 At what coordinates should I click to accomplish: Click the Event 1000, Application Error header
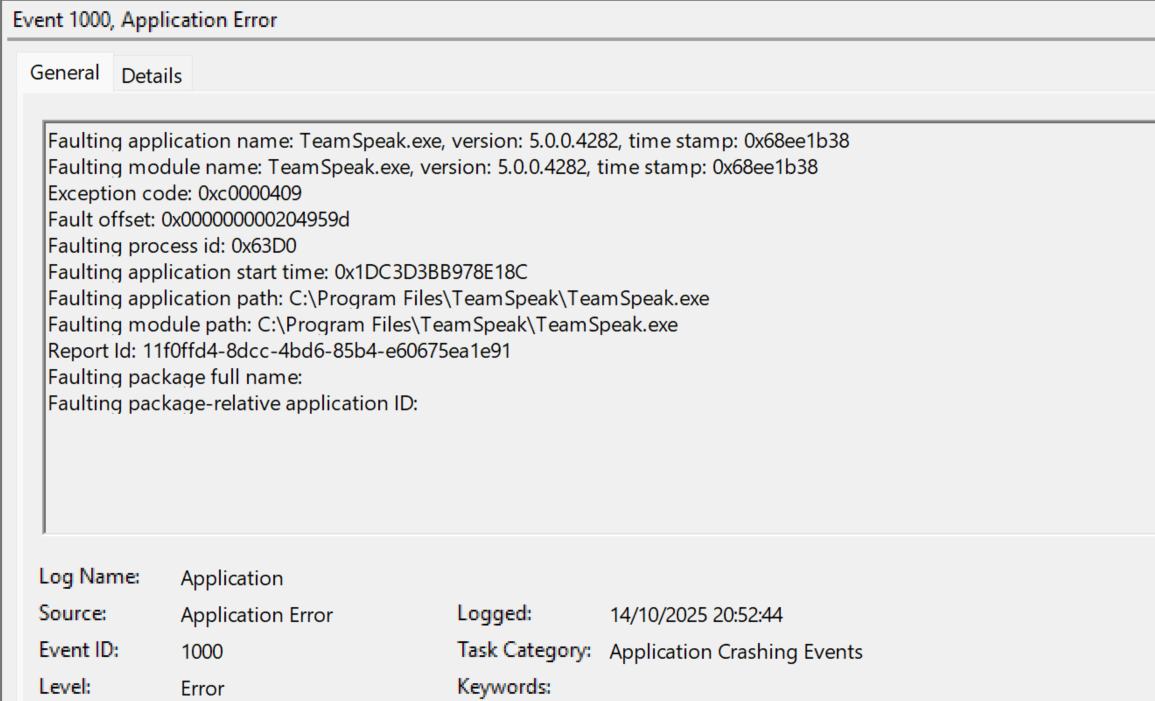coord(145,20)
